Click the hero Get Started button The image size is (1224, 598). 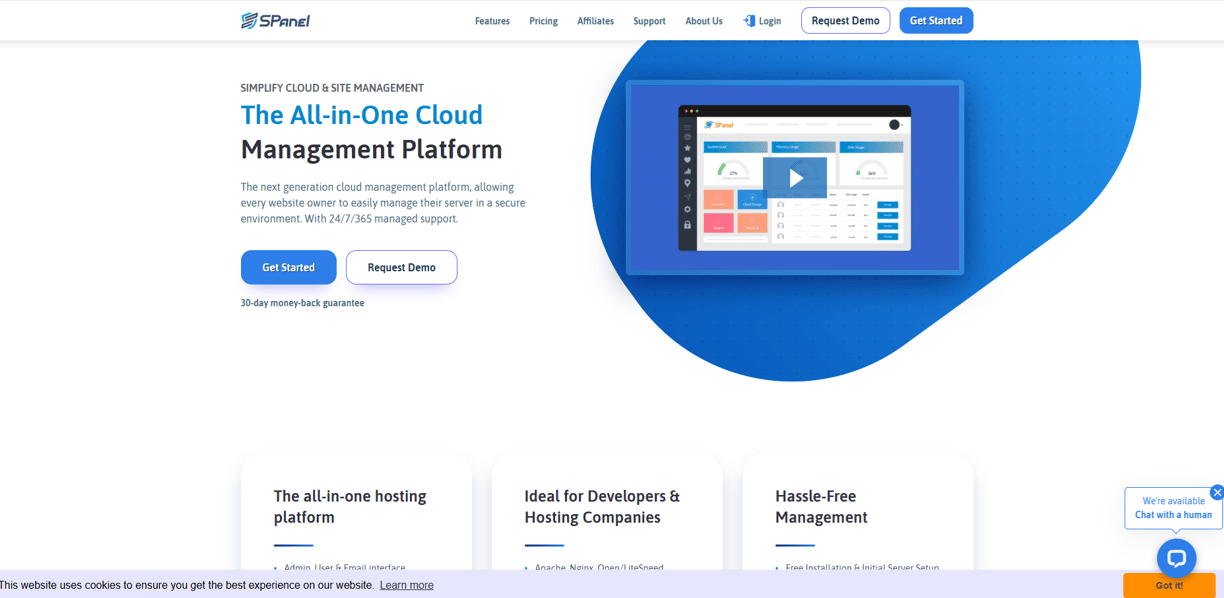(x=288, y=267)
